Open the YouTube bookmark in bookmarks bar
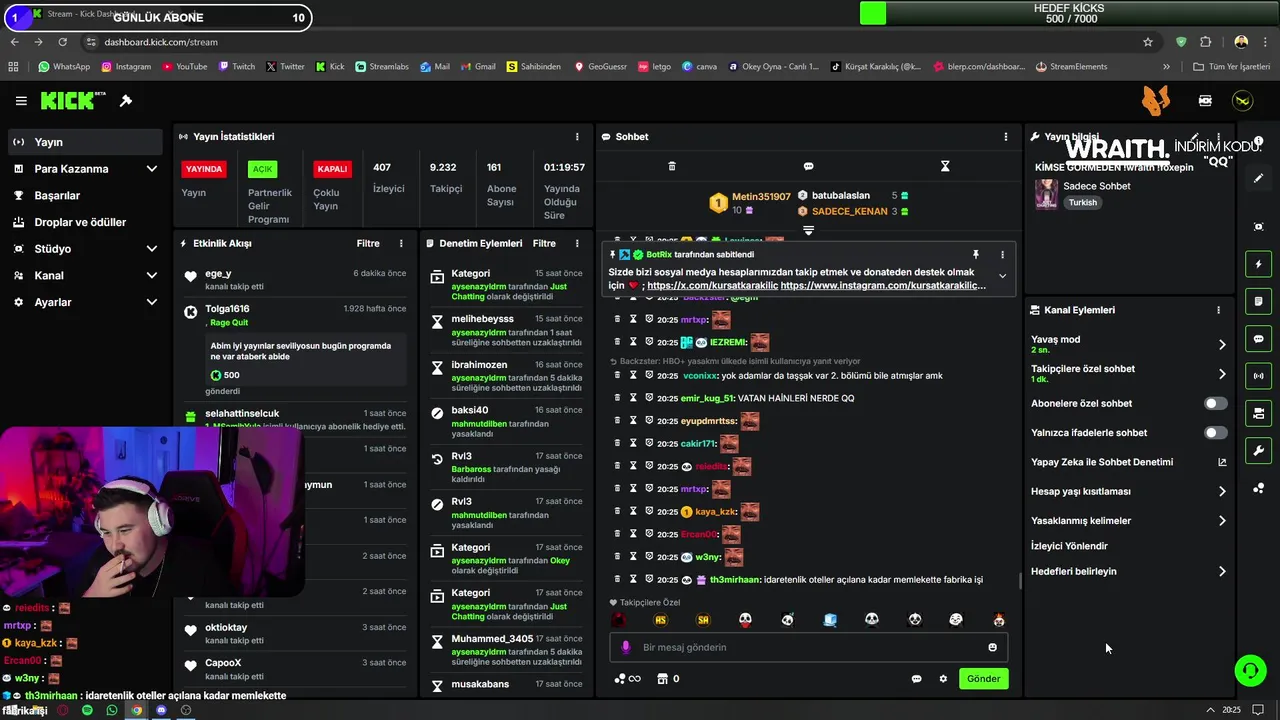 184,67
